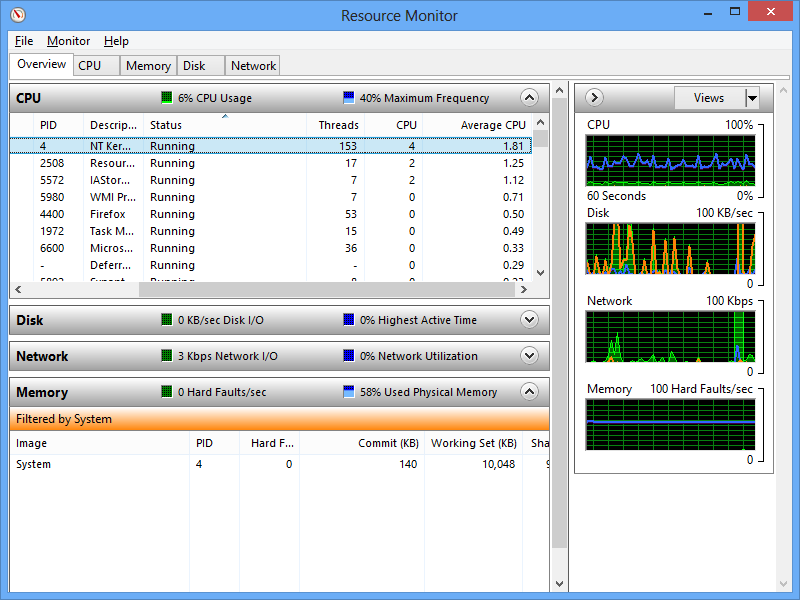This screenshot has height=600, width=800.
Task: Click the Network activity graph
Action: (x=670, y=337)
